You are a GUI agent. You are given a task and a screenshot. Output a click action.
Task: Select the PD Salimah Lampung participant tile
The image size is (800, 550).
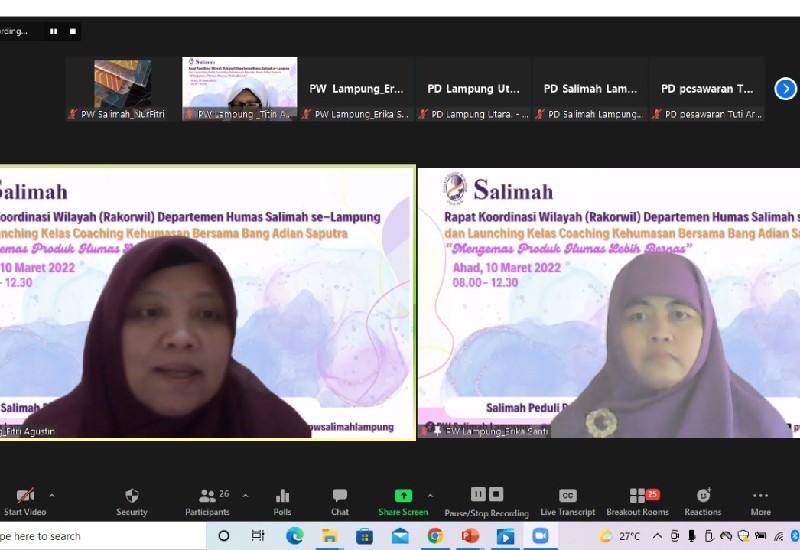click(590, 89)
